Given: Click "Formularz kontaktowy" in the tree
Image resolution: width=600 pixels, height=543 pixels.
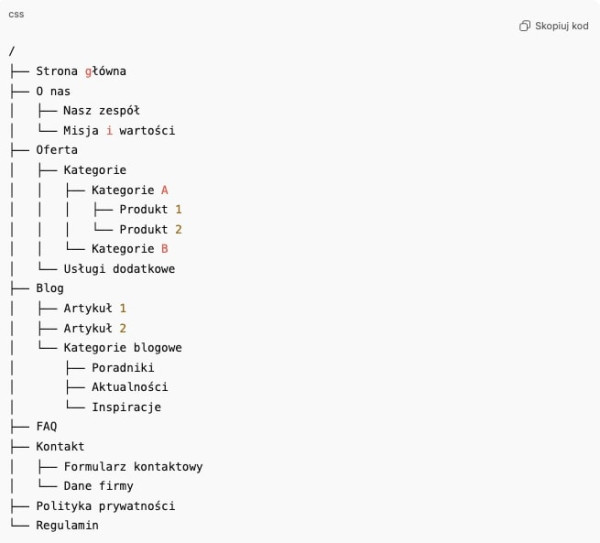Looking at the screenshot, I should (133, 467).
